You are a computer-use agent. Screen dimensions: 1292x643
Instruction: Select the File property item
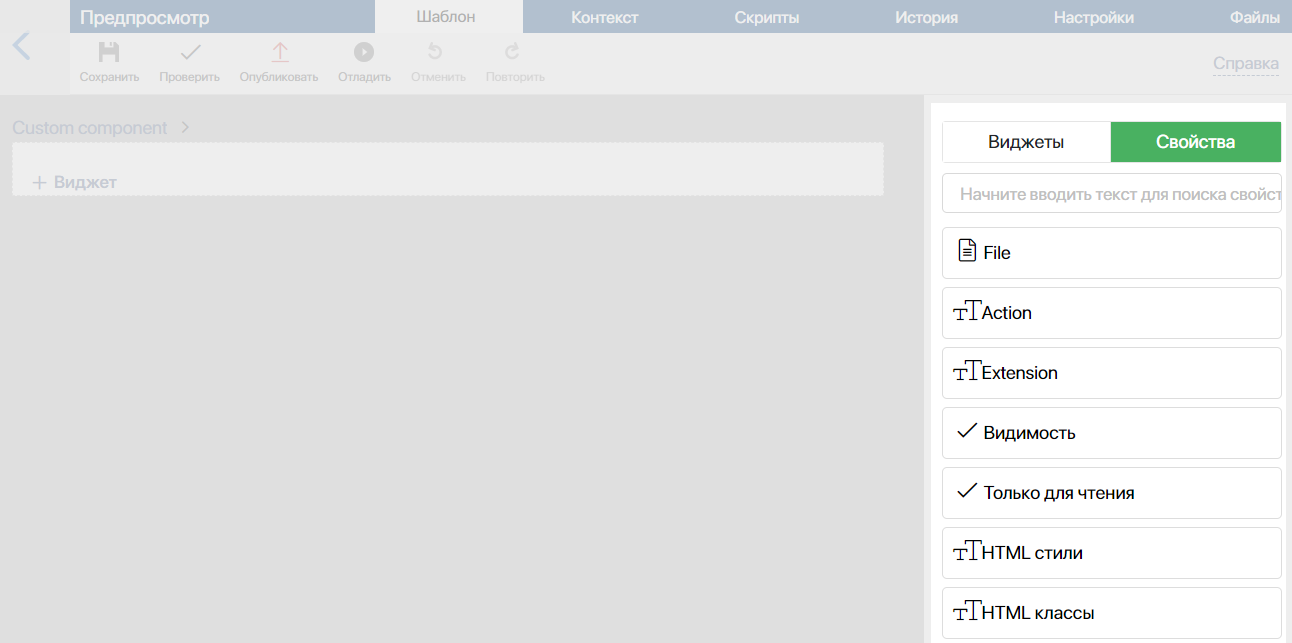point(1111,253)
